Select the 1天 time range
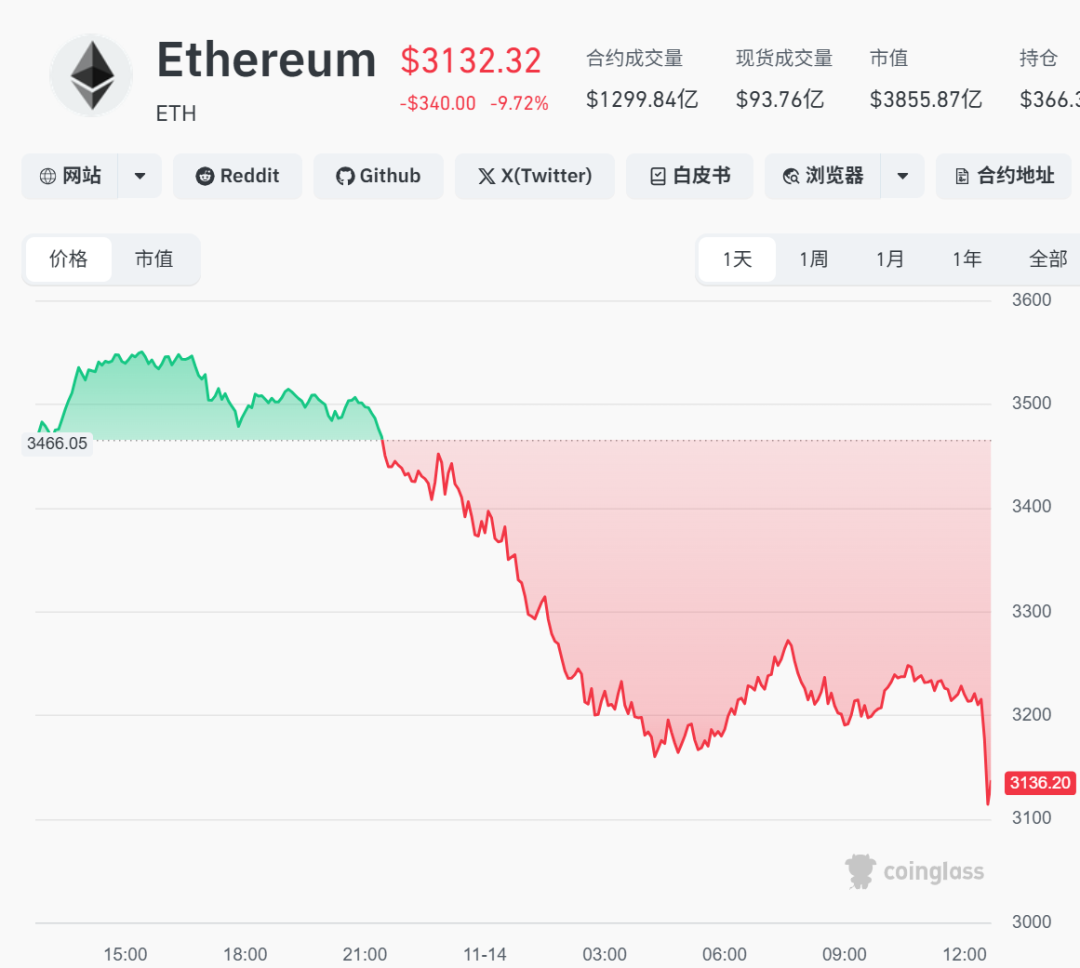The image size is (1080, 968). 737,260
